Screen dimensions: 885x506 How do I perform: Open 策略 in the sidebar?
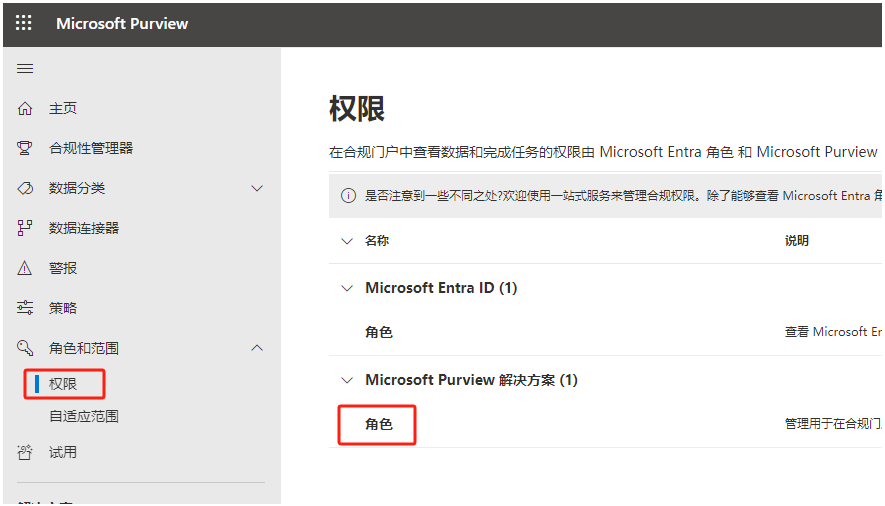tap(63, 308)
